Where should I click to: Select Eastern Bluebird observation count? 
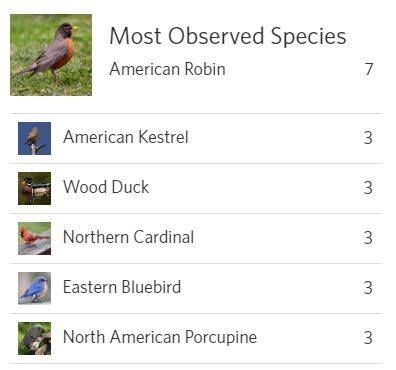(x=368, y=288)
